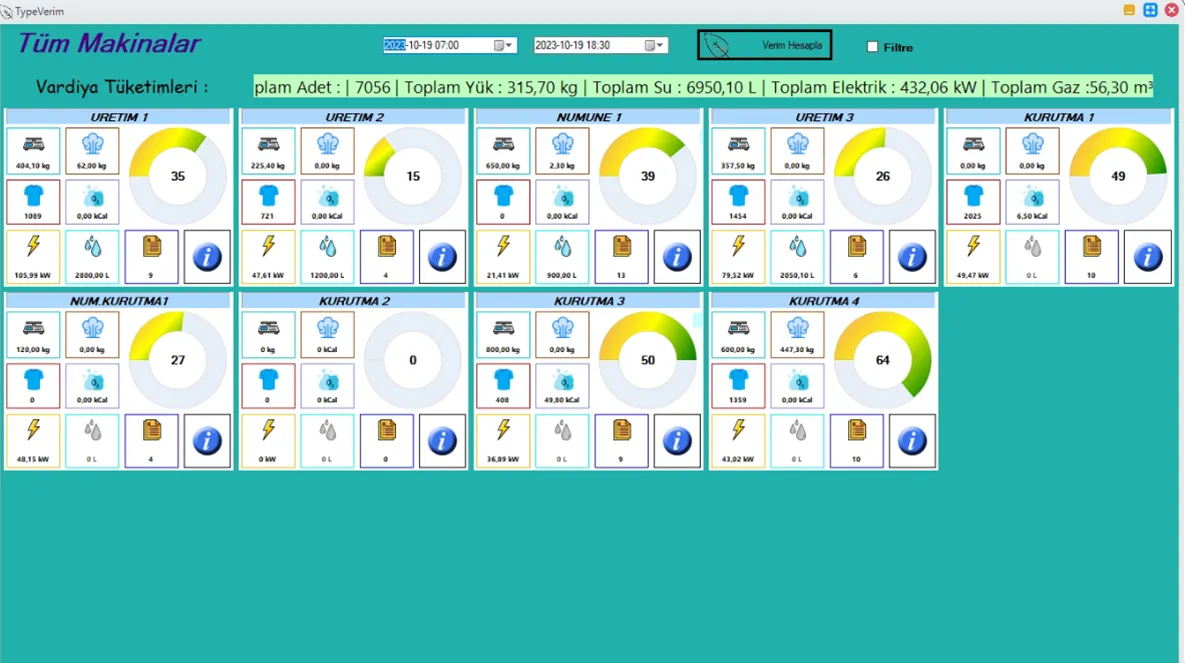Screen dimensions: 1185x663
Task: Open the start date 07:00 calendar dropdown
Action: tap(504, 46)
